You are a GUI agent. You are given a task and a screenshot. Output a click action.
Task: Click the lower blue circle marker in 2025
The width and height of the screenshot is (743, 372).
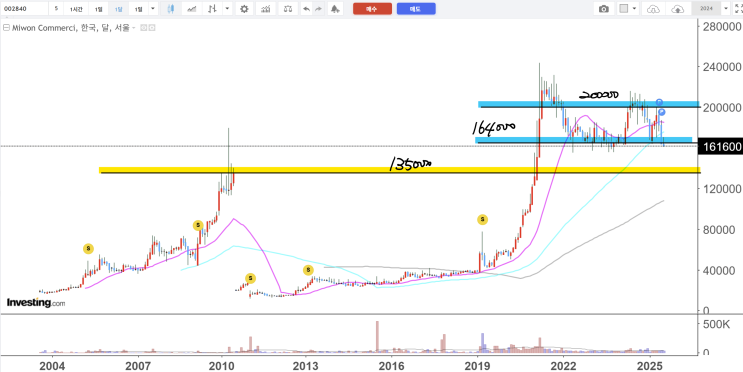click(x=662, y=112)
